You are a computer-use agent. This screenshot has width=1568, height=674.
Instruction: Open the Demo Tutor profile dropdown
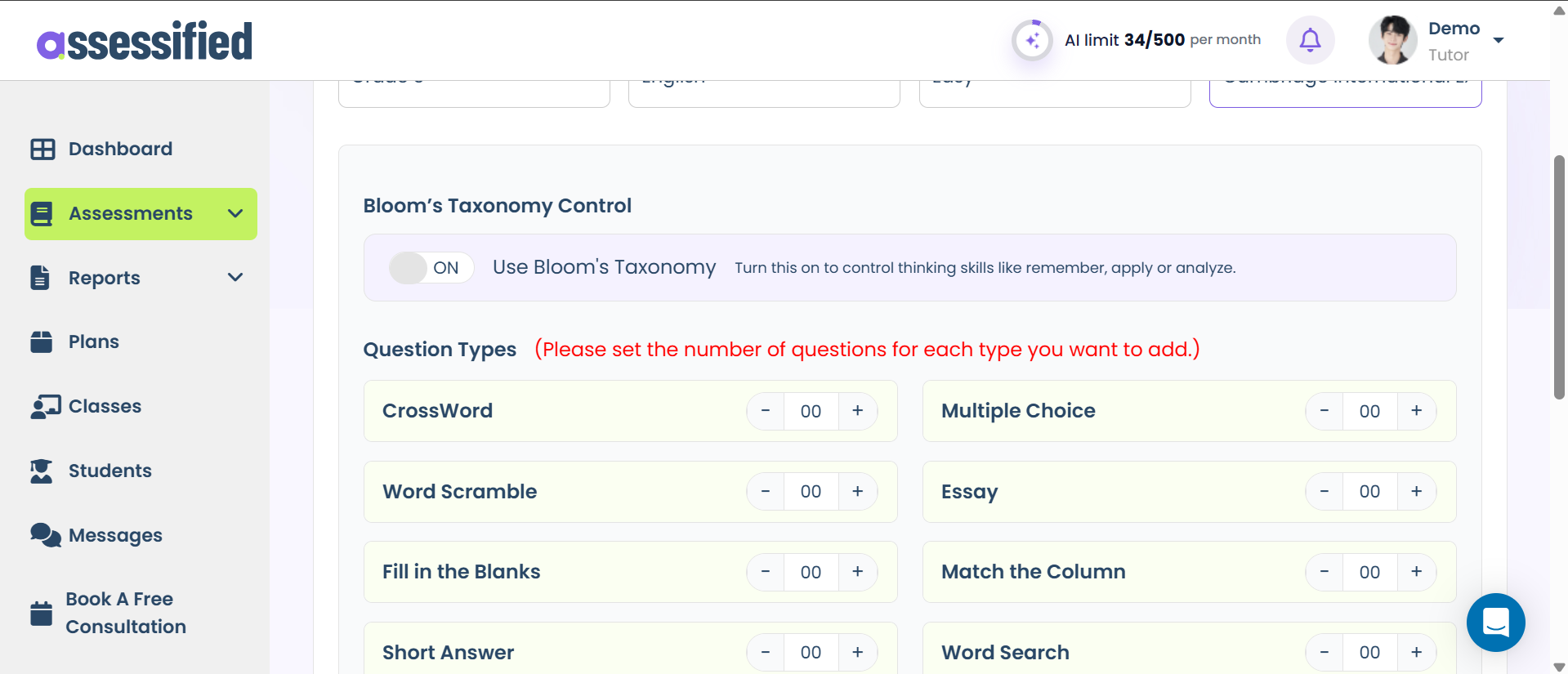point(1498,40)
